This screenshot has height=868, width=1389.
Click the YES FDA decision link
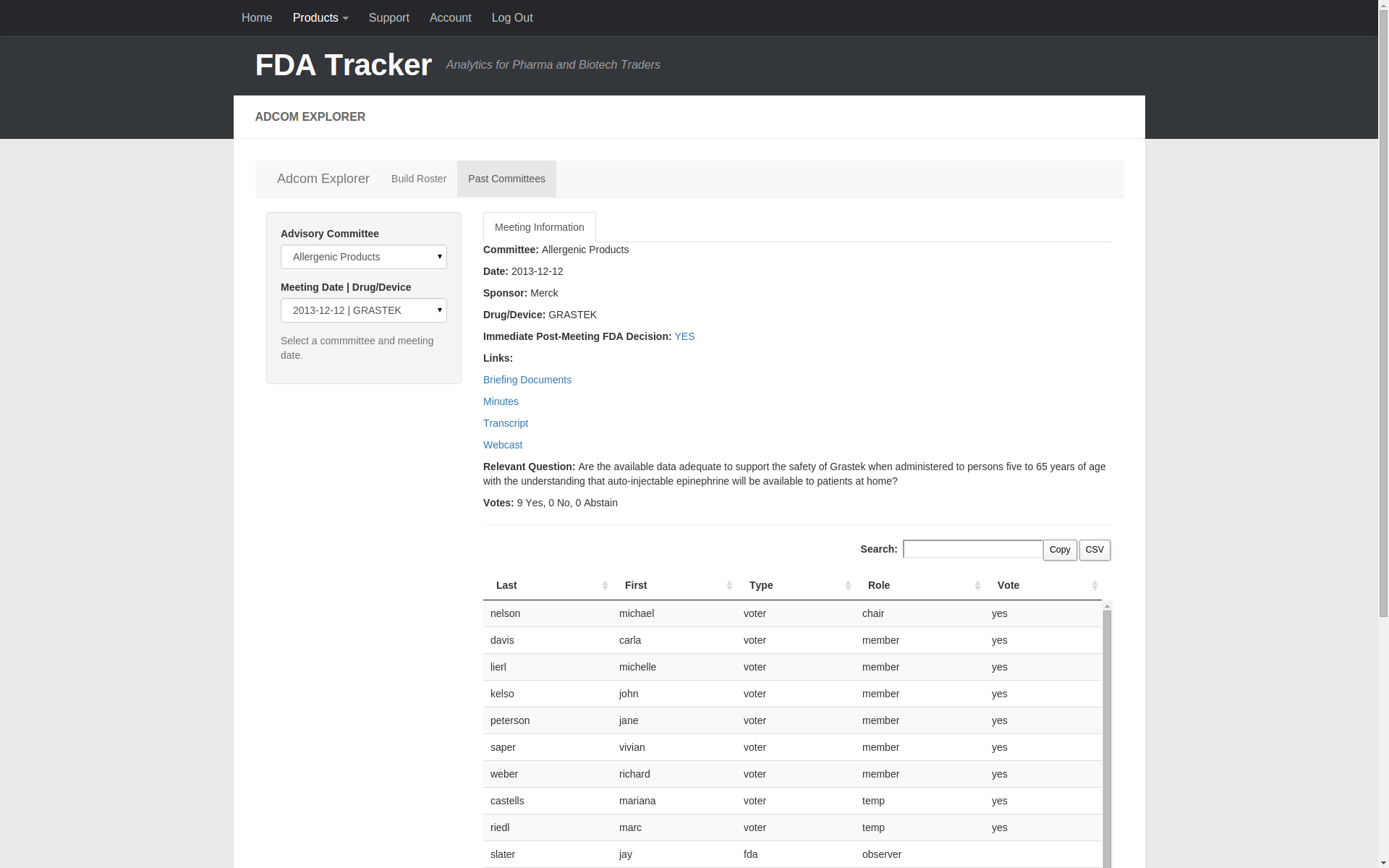(x=684, y=336)
